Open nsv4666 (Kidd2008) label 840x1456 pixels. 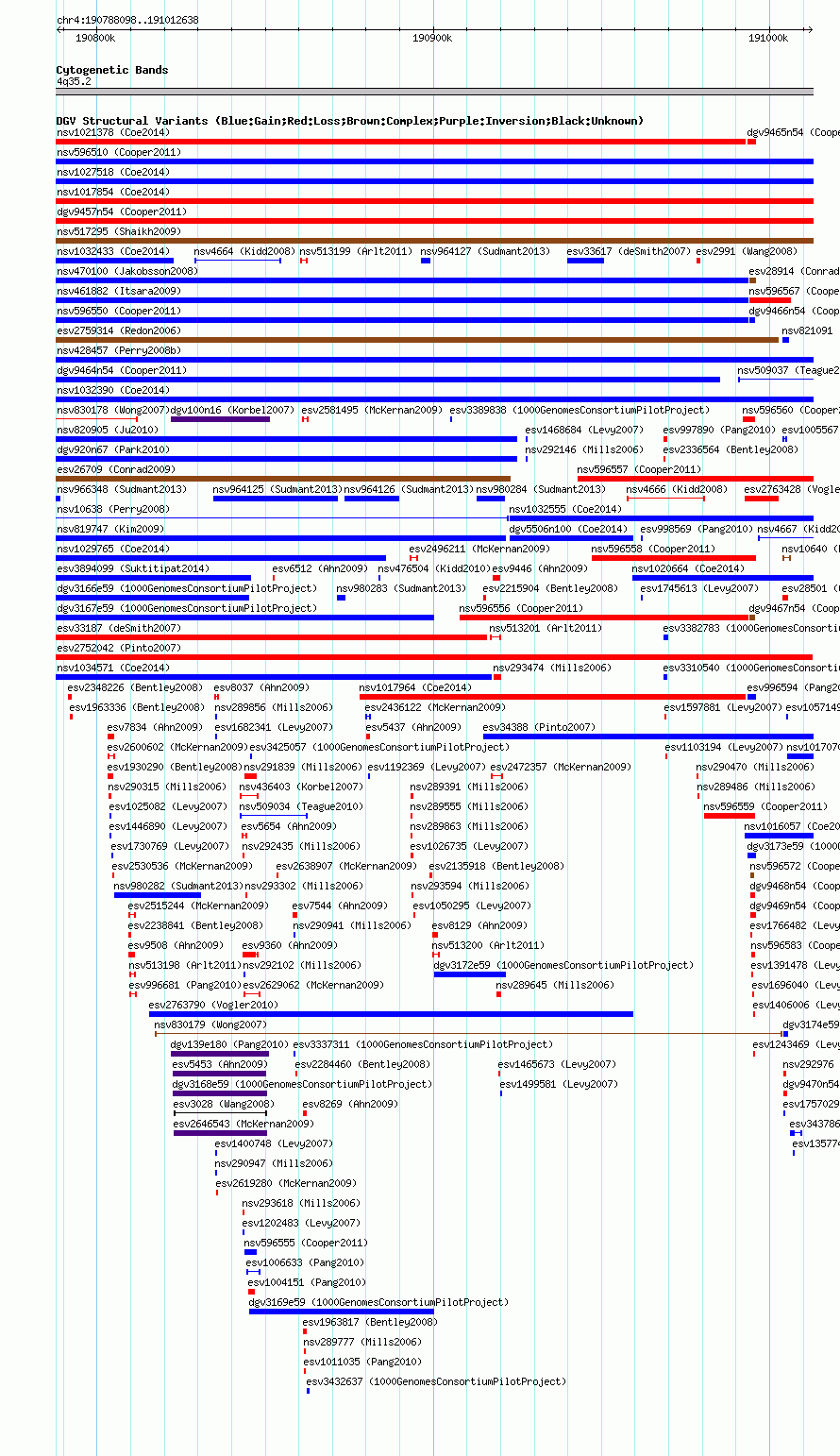677,489
